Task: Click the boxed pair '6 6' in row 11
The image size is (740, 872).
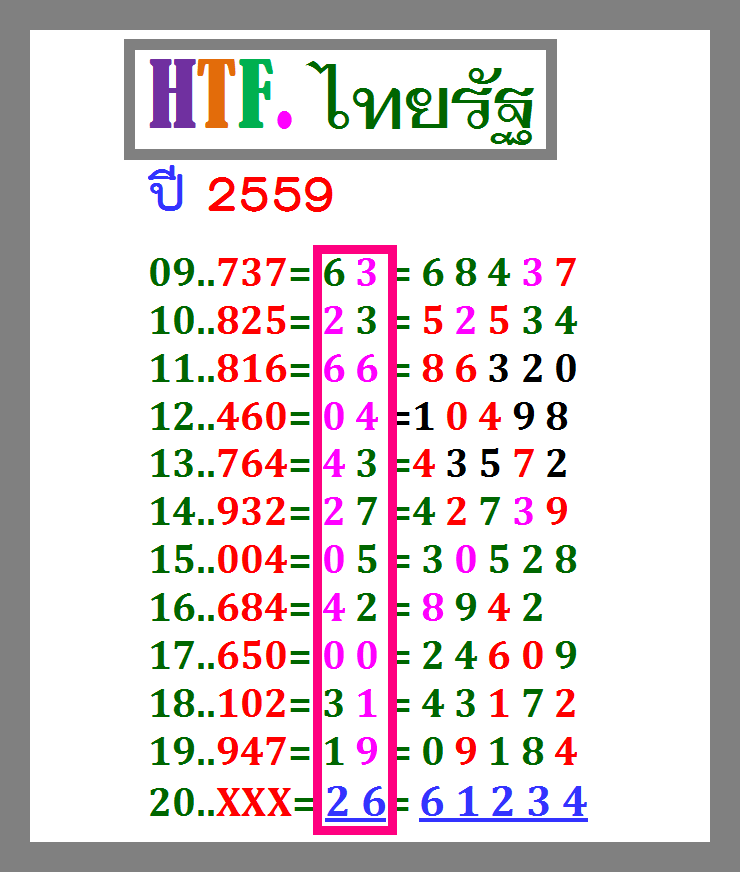Action: click(x=350, y=368)
